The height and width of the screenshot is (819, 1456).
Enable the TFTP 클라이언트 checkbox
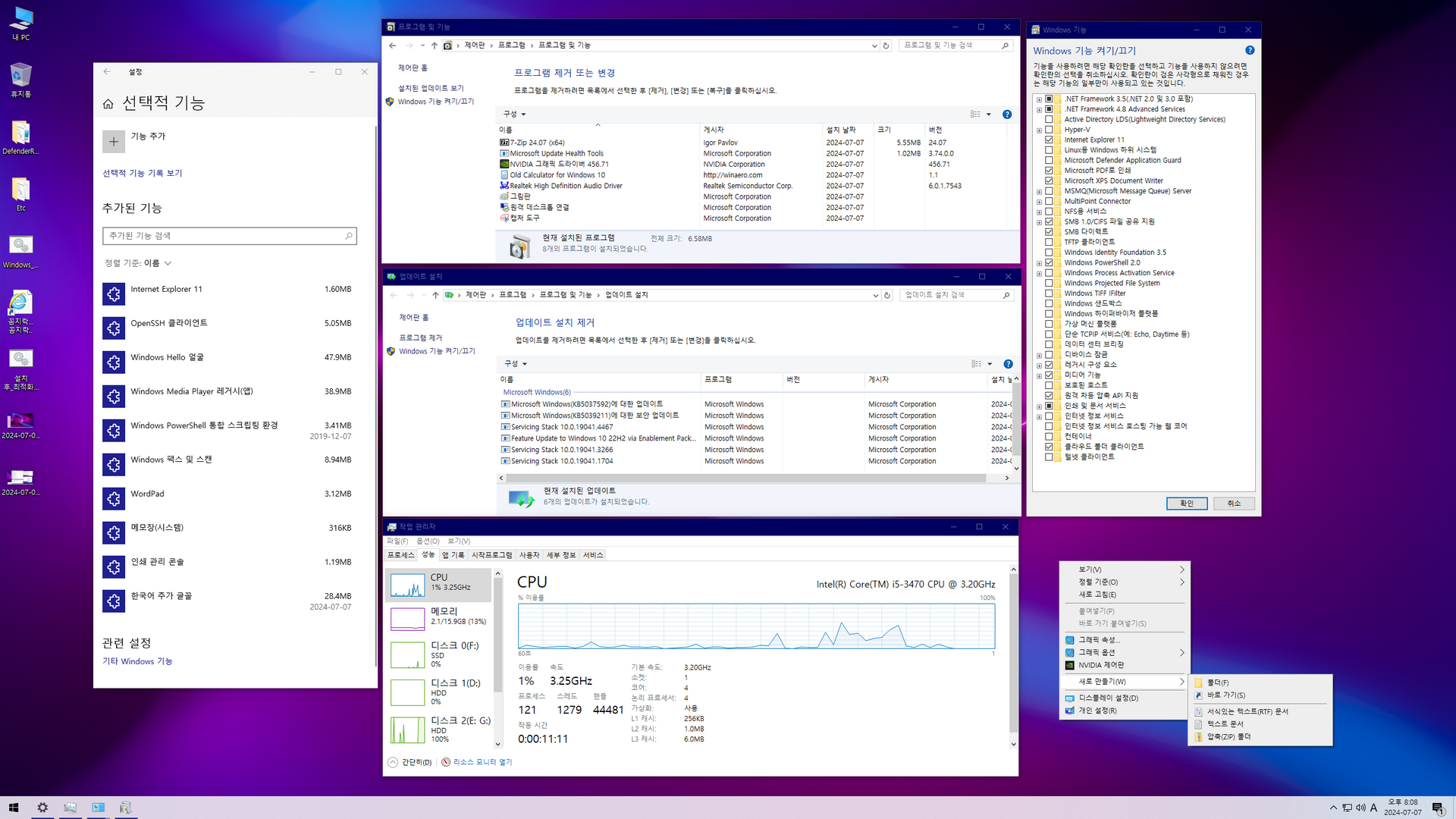coord(1049,242)
